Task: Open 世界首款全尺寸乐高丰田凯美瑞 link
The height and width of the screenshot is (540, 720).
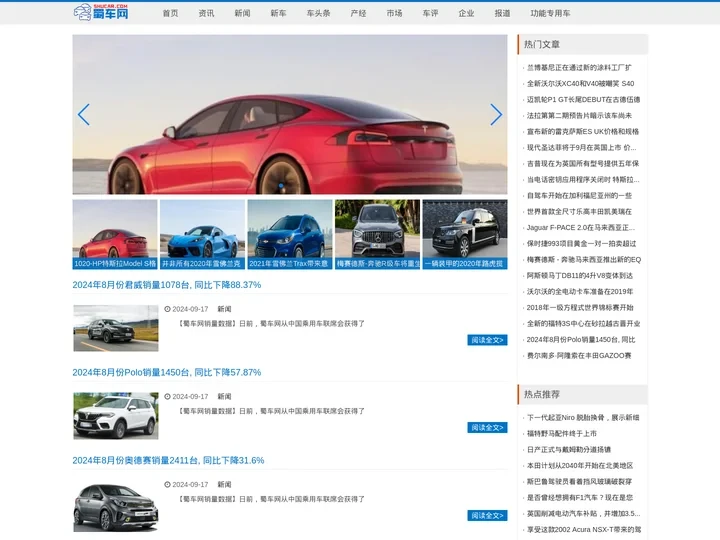Action: (x=579, y=212)
